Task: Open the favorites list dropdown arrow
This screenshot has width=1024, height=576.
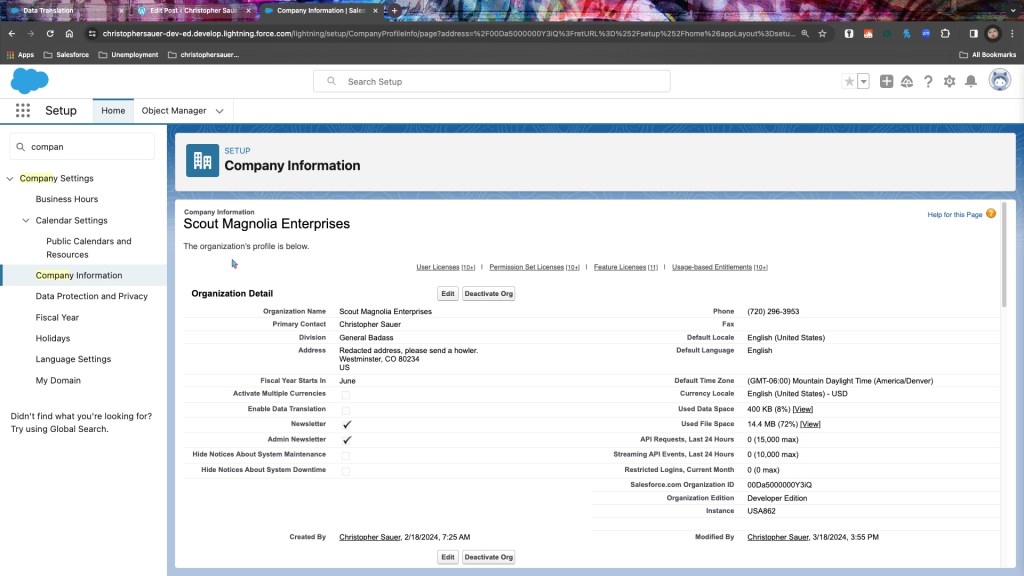Action: click(x=863, y=82)
